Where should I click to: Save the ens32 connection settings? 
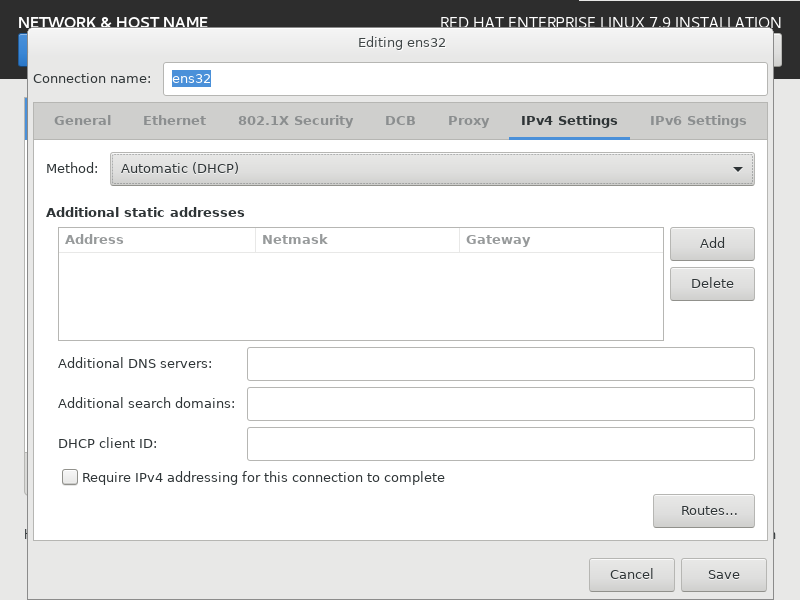point(723,574)
